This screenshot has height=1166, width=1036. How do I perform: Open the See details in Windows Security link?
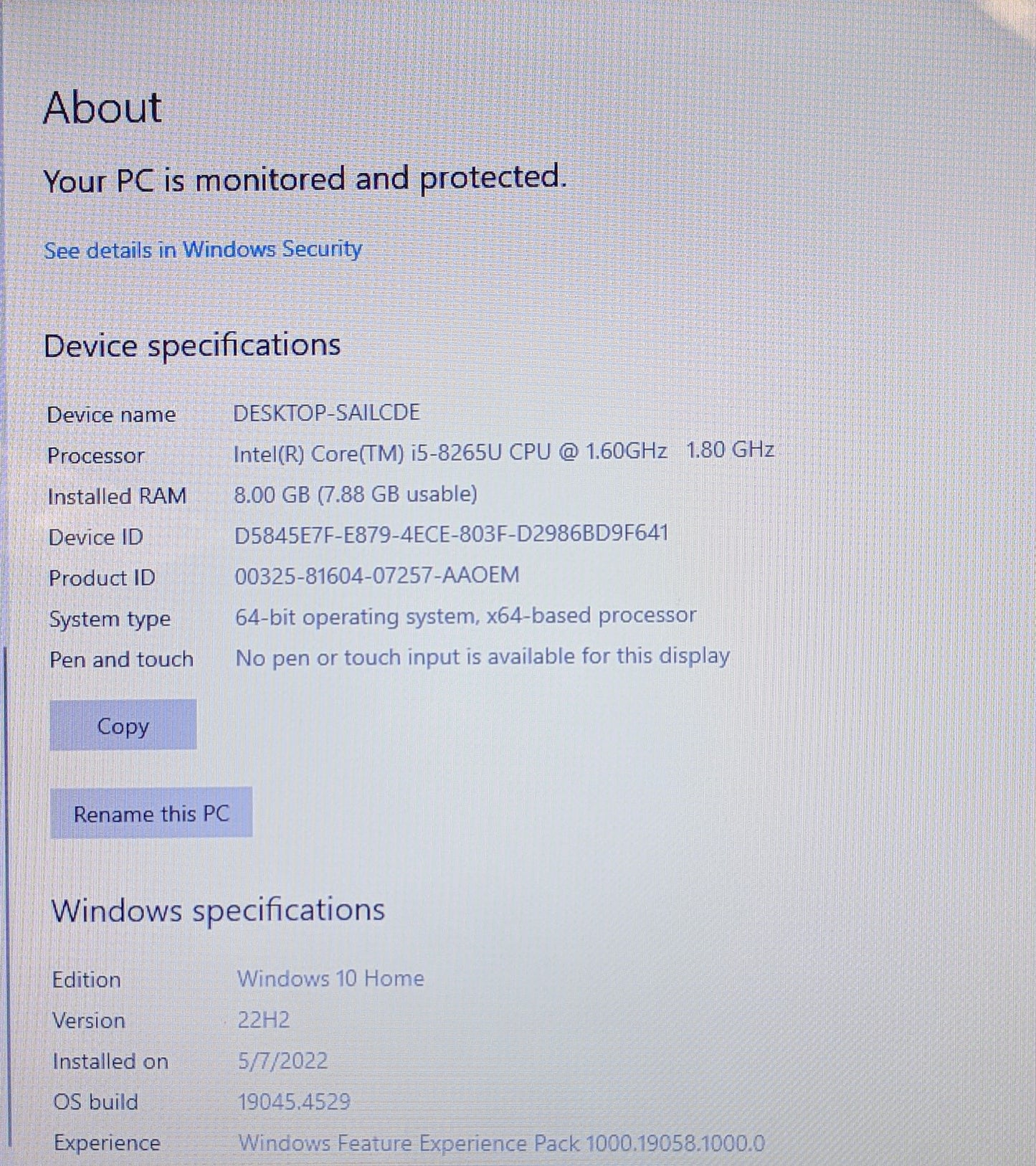point(203,250)
